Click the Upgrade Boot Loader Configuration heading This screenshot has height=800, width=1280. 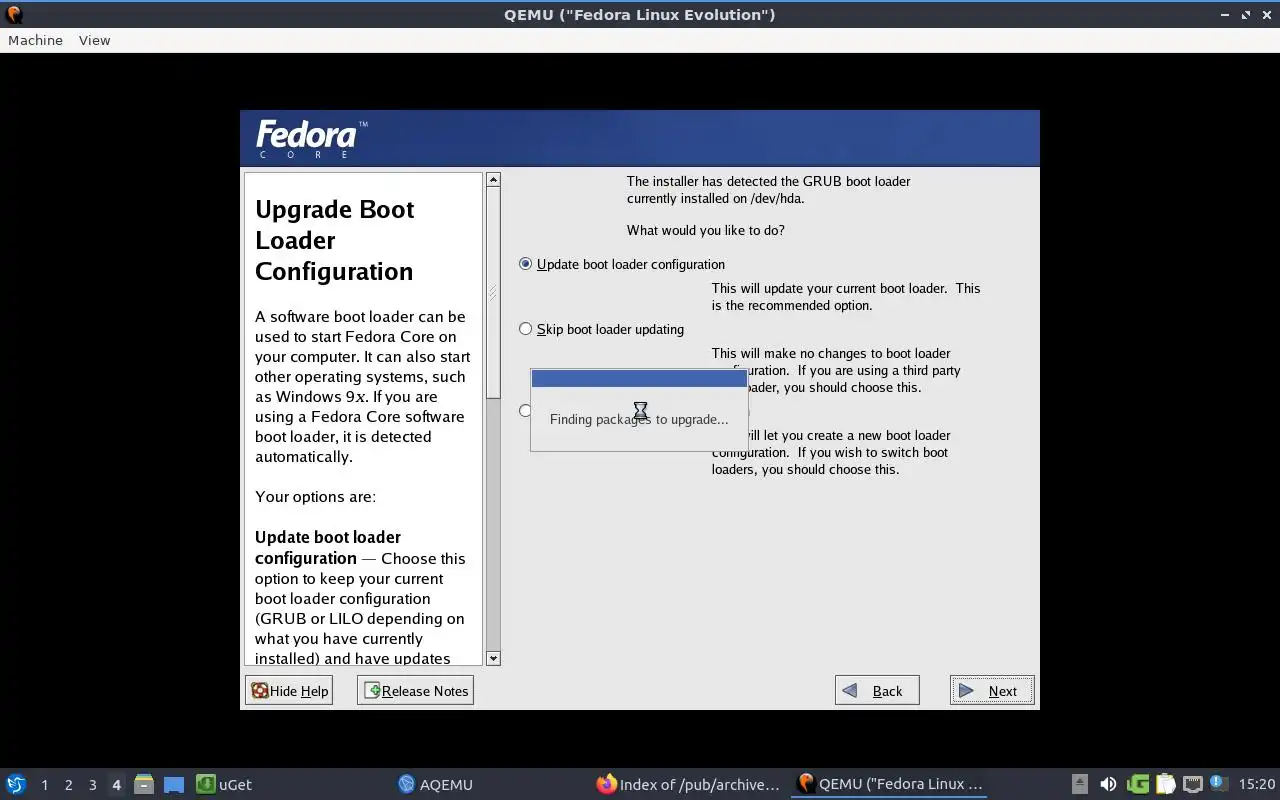coord(335,240)
